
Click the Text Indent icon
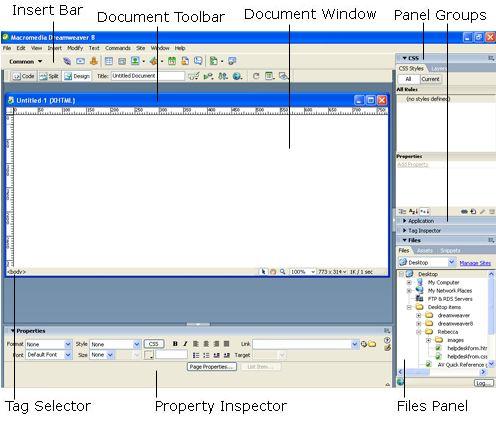[x=227, y=355]
